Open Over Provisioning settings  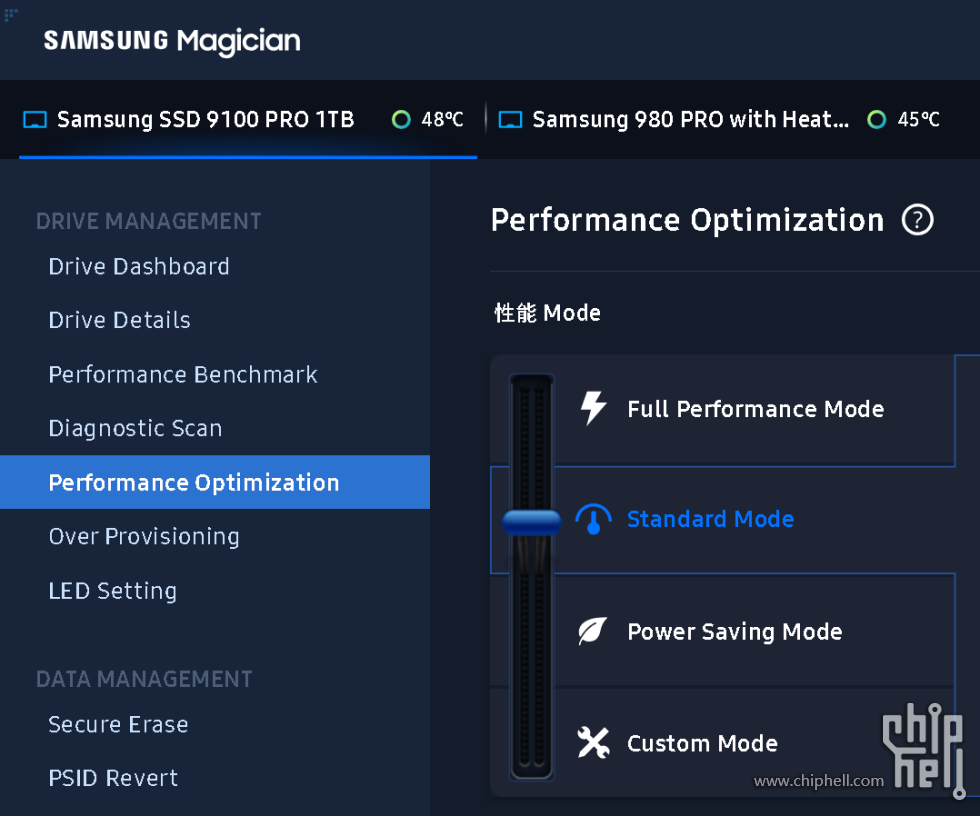(144, 537)
